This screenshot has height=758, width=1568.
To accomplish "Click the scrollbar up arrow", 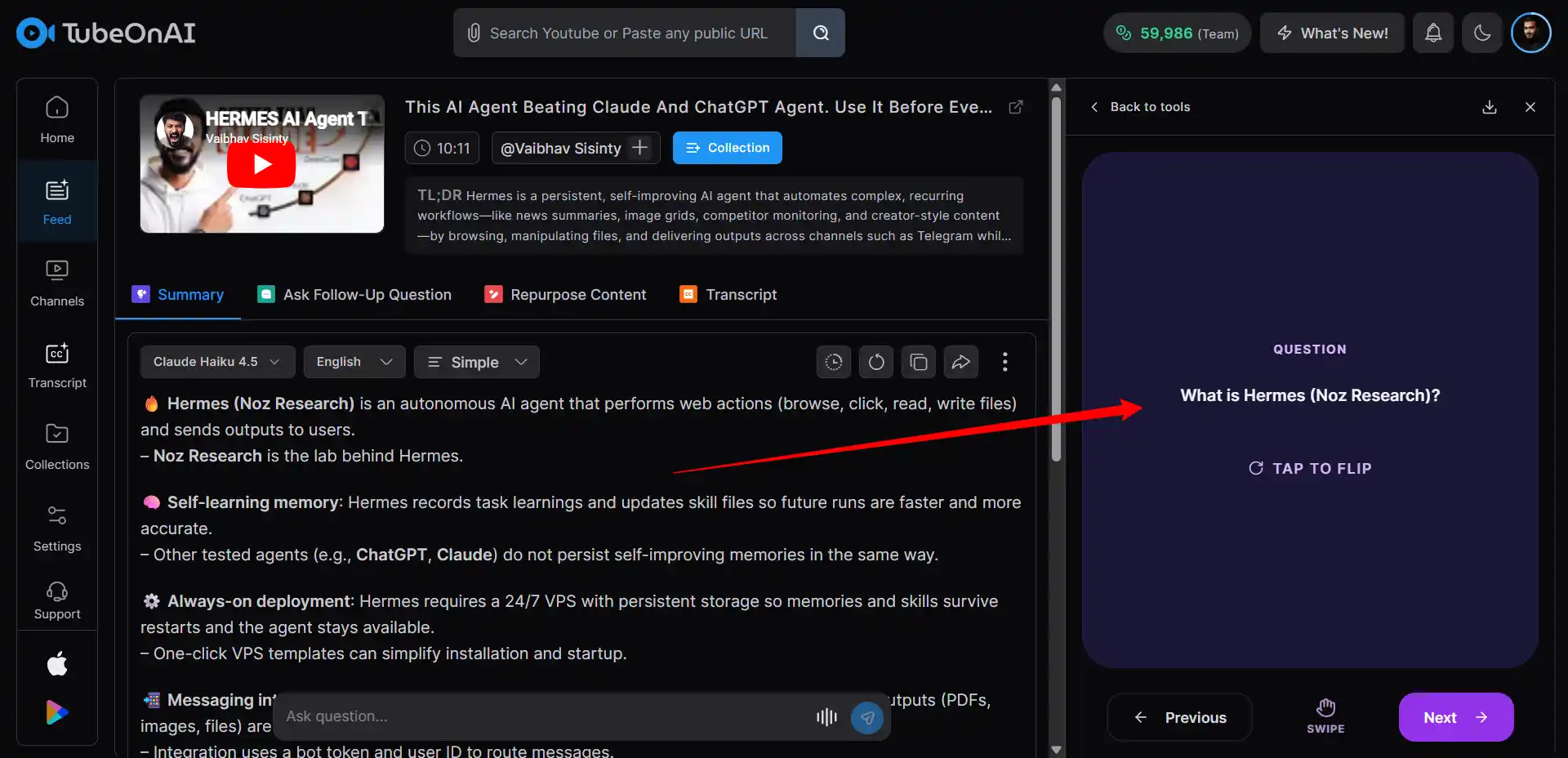I will (x=1056, y=87).
